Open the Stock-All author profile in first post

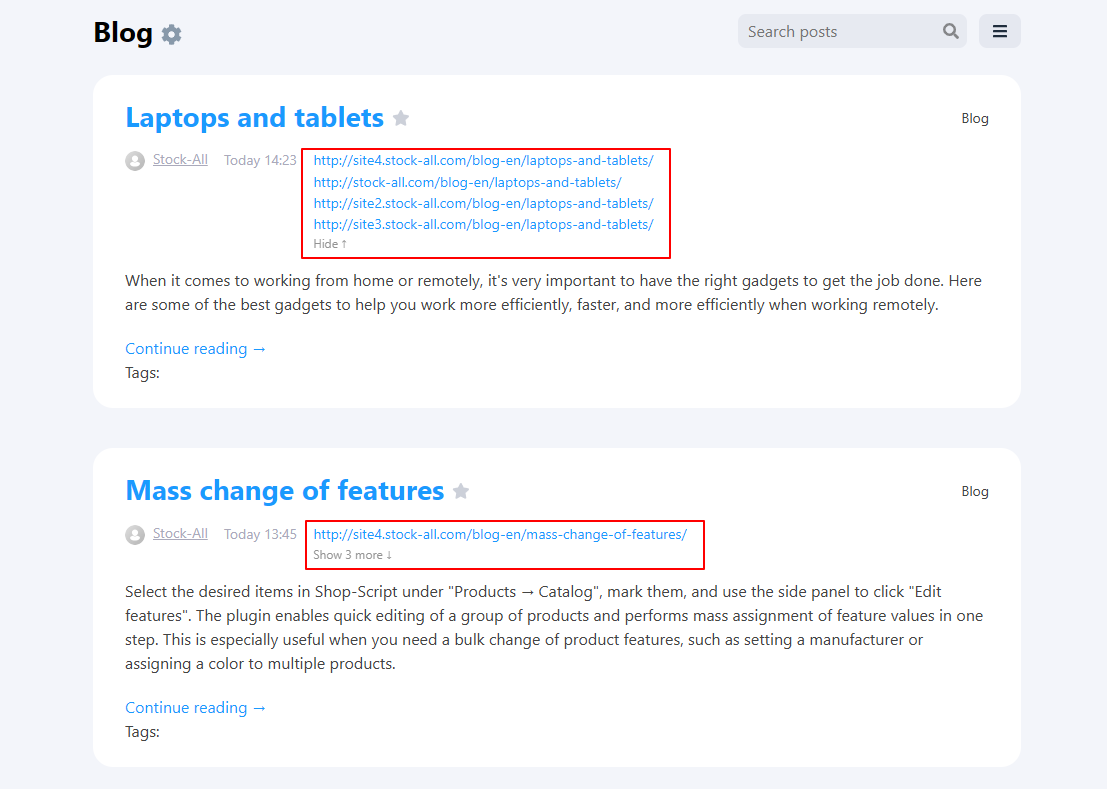click(180, 159)
